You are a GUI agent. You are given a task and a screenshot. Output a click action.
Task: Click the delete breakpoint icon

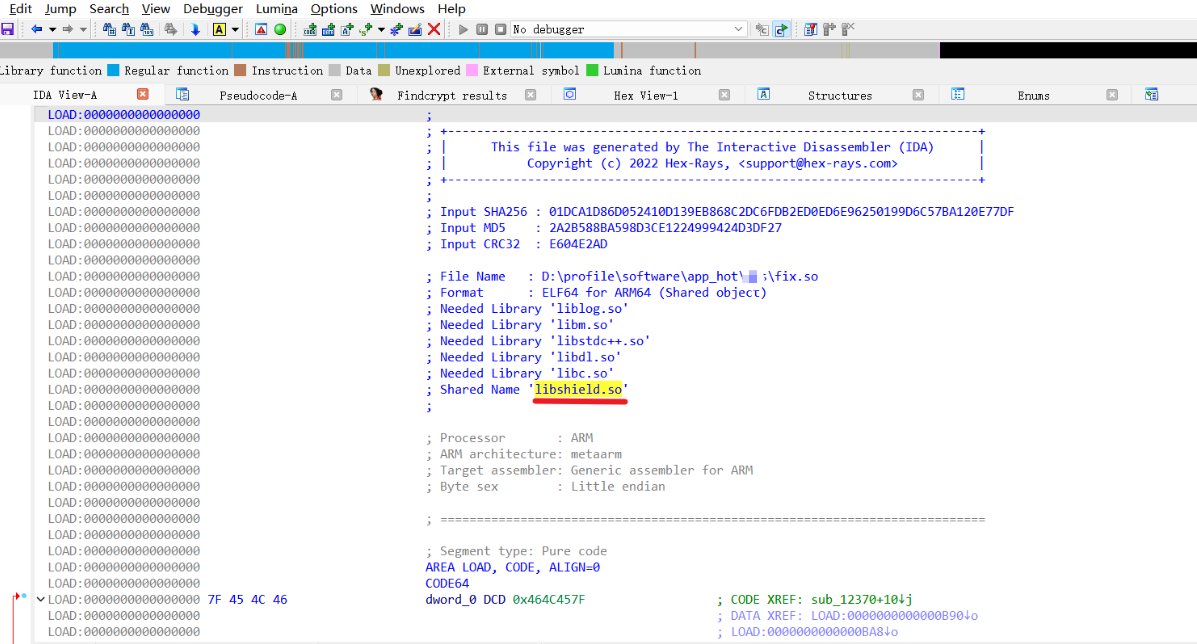848,29
